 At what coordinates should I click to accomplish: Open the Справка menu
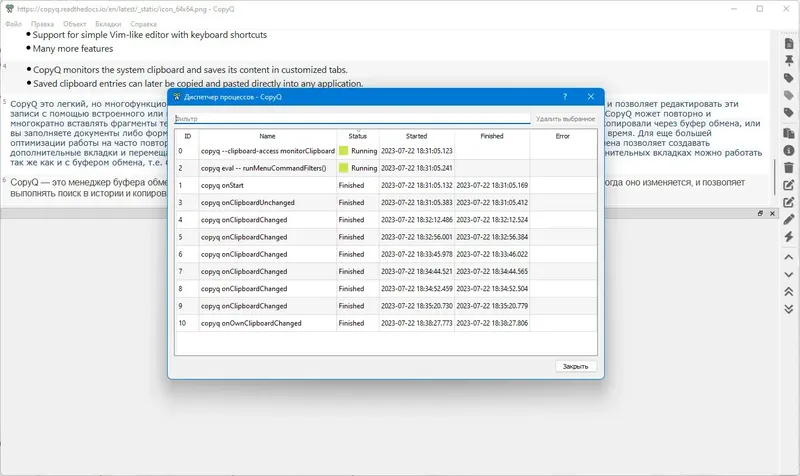click(143, 24)
